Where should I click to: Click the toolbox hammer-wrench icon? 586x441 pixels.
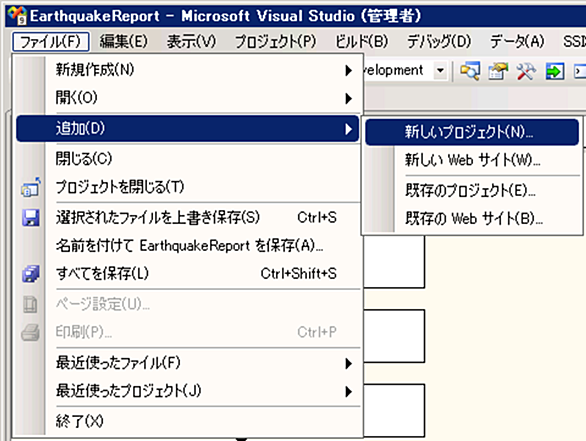point(526,70)
